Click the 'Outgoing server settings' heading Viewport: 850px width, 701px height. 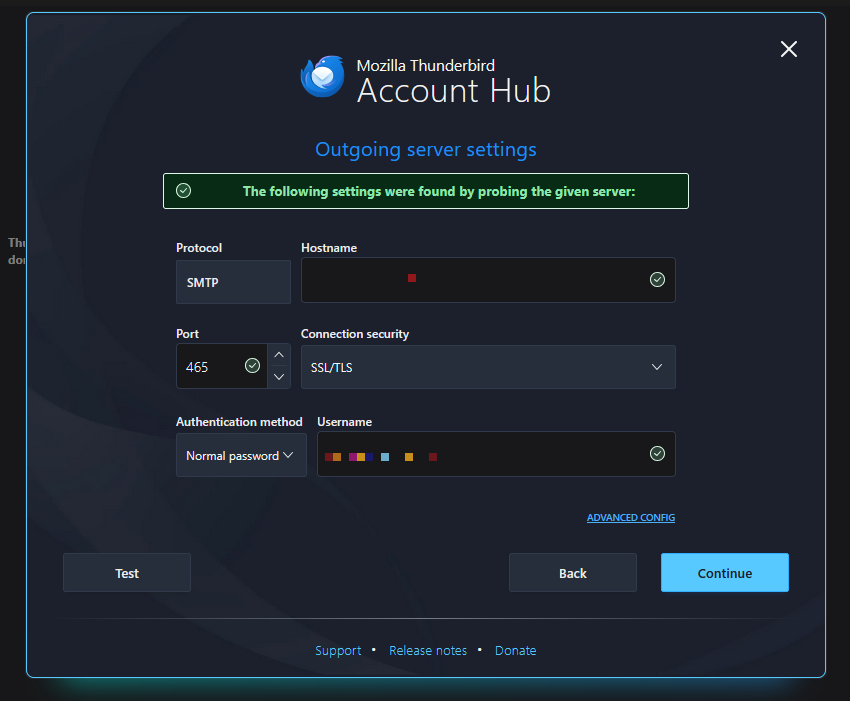click(x=426, y=150)
